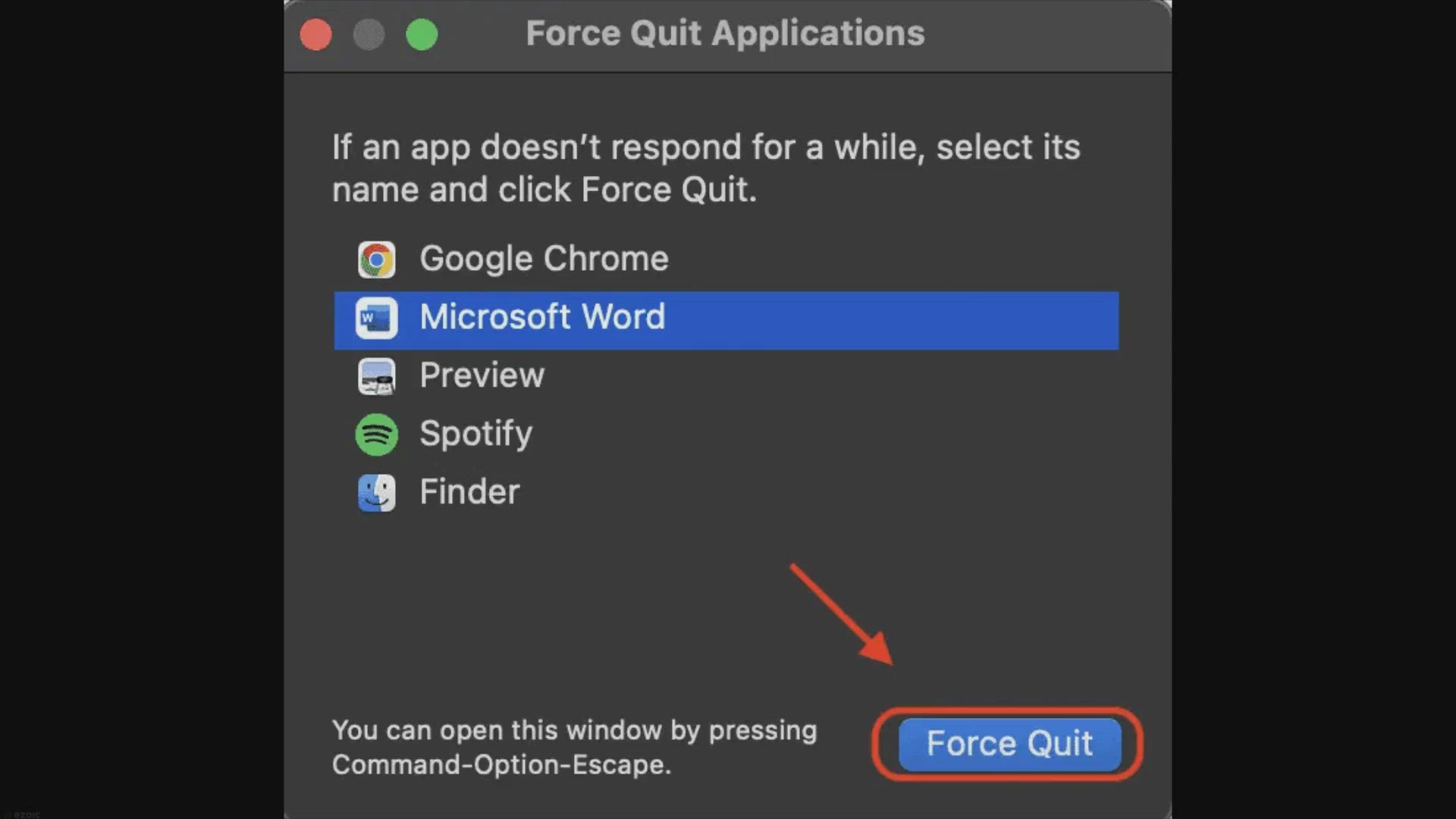The image size is (1456, 819).
Task: Select the Finder face icon
Action: pos(376,493)
